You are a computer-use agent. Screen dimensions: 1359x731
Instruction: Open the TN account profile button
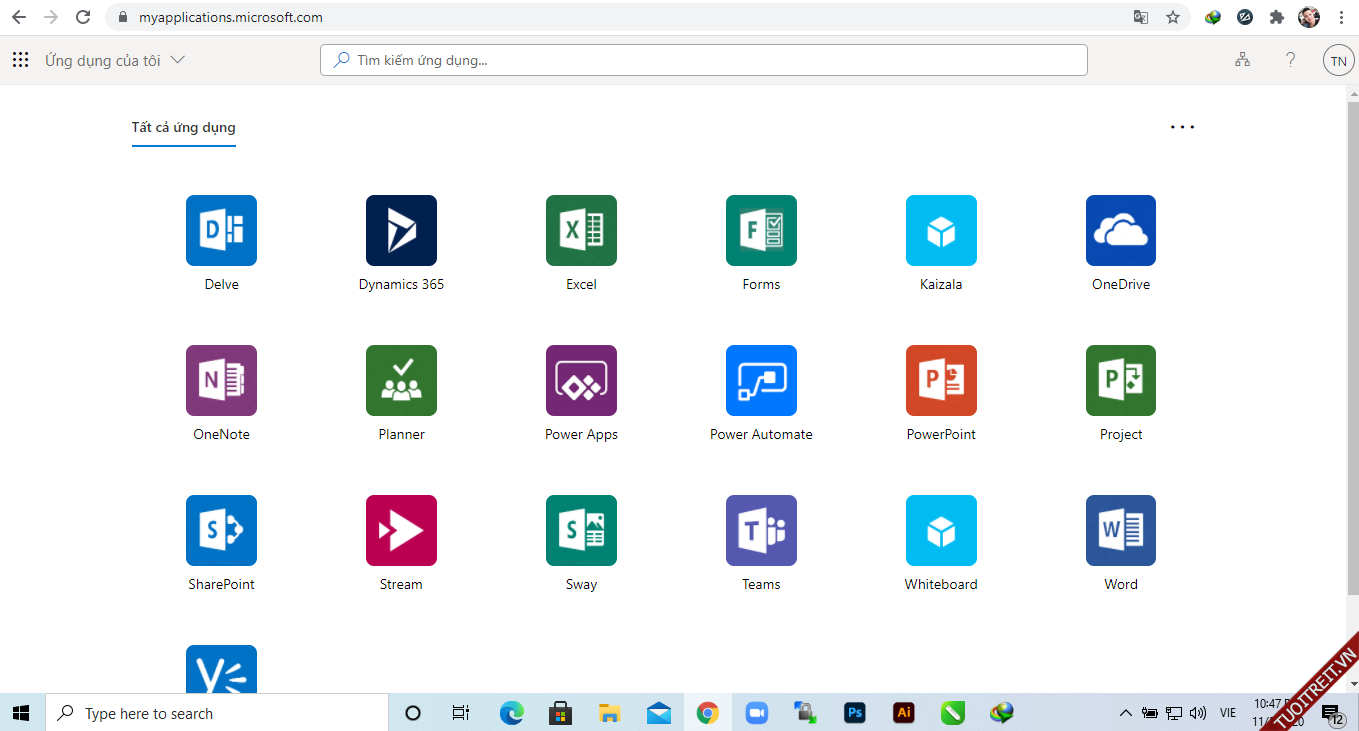pos(1338,60)
